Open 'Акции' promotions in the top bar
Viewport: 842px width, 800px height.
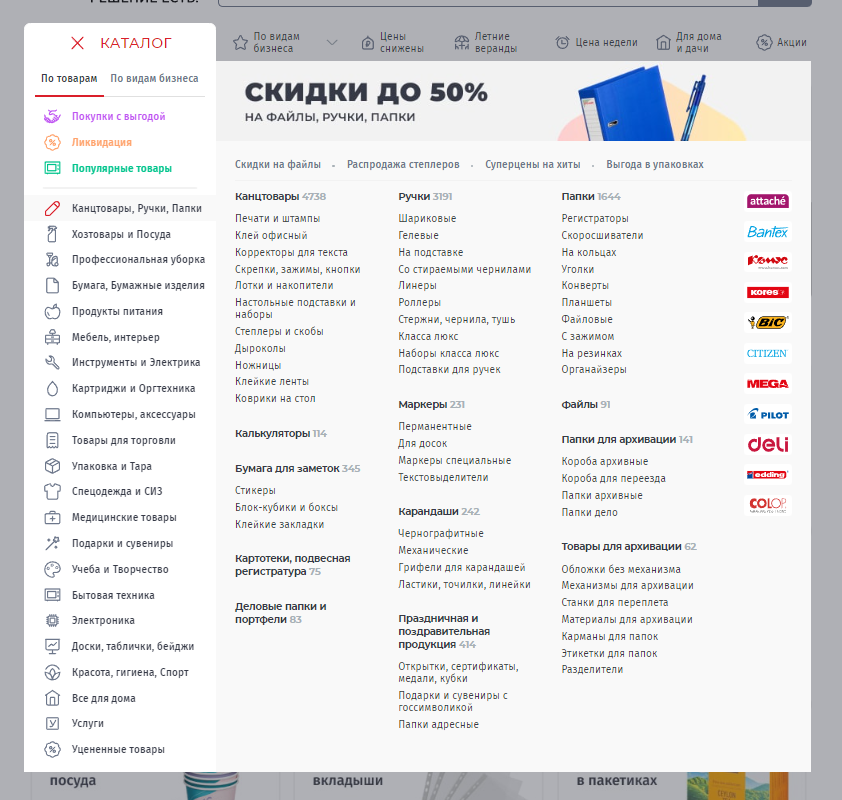[x=781, y=43]
